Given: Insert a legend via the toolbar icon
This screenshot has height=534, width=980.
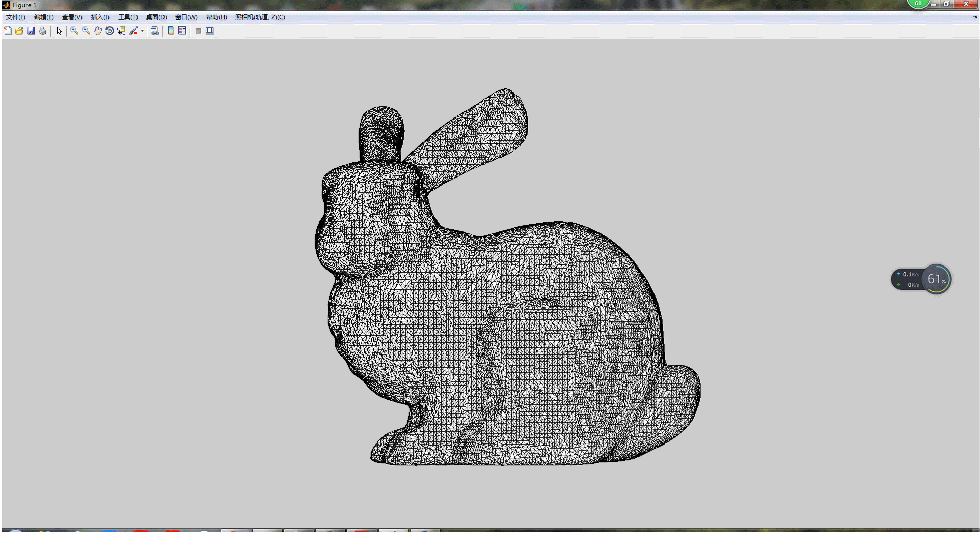Looking at the screenshot, I should click(x=182, y=31).
